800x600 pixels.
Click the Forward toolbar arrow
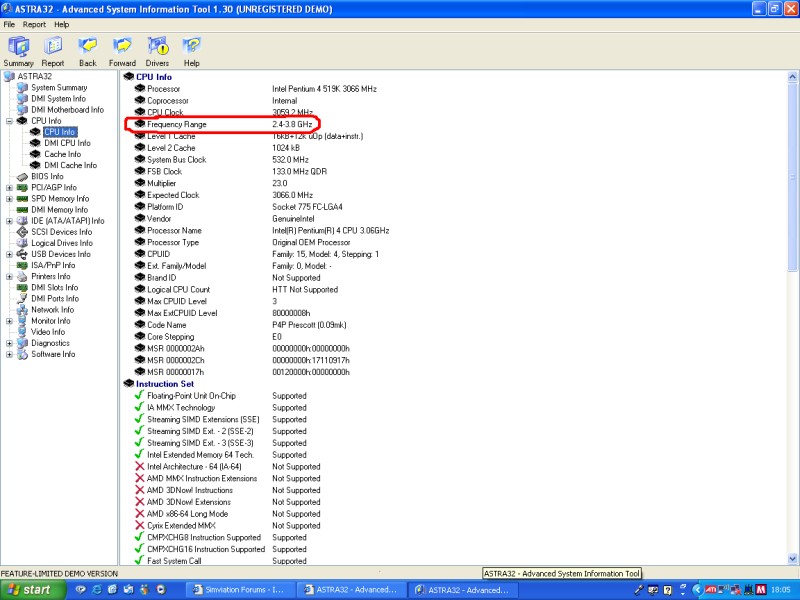[x=122, y=52]
